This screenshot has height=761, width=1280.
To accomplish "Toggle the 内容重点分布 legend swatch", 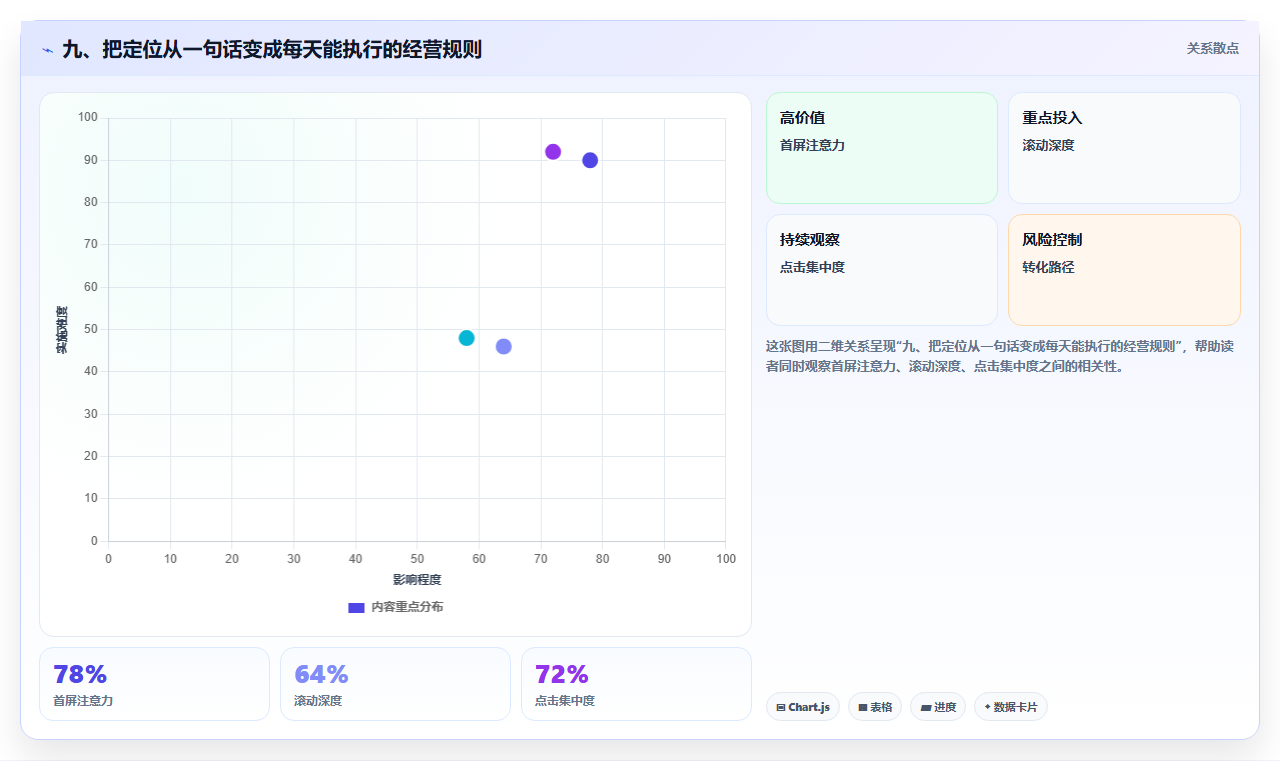I will 356,607.
